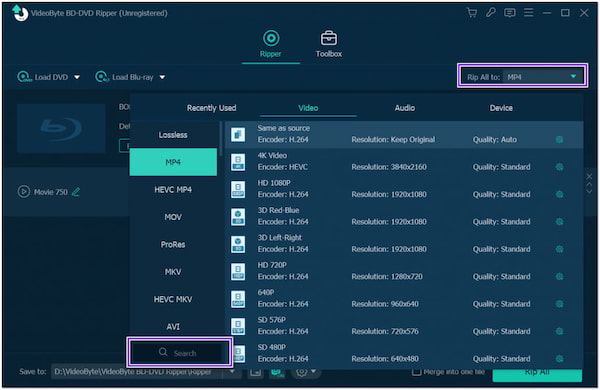Screen dimensions: 600x390
Task: Play the Movie 750 title
Action: pos(24,191)
